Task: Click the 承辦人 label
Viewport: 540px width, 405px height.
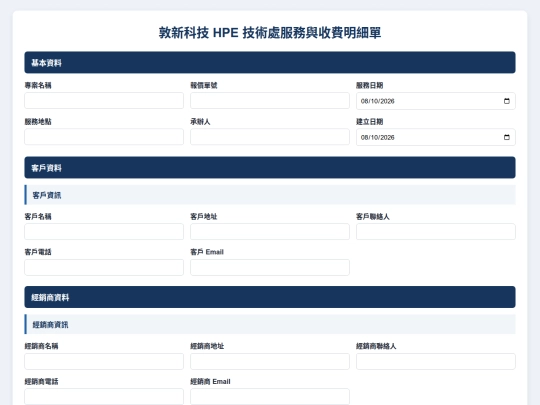Action: pyautogui.click(x=200, y=122)
